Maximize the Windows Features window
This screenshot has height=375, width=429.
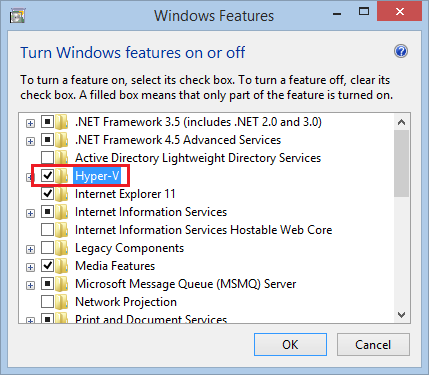364,12
